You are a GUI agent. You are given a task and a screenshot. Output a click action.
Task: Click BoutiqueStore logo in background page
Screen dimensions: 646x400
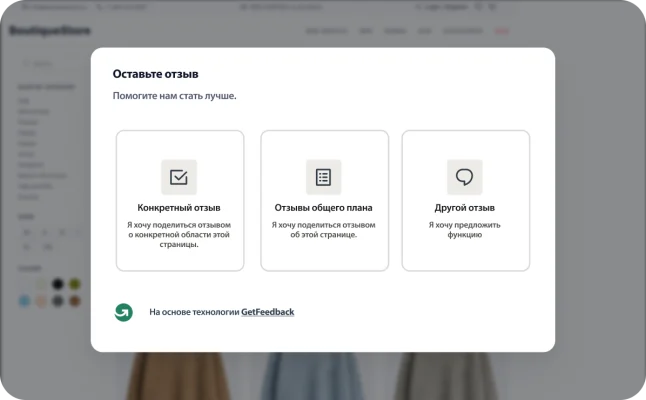[50, 30]
